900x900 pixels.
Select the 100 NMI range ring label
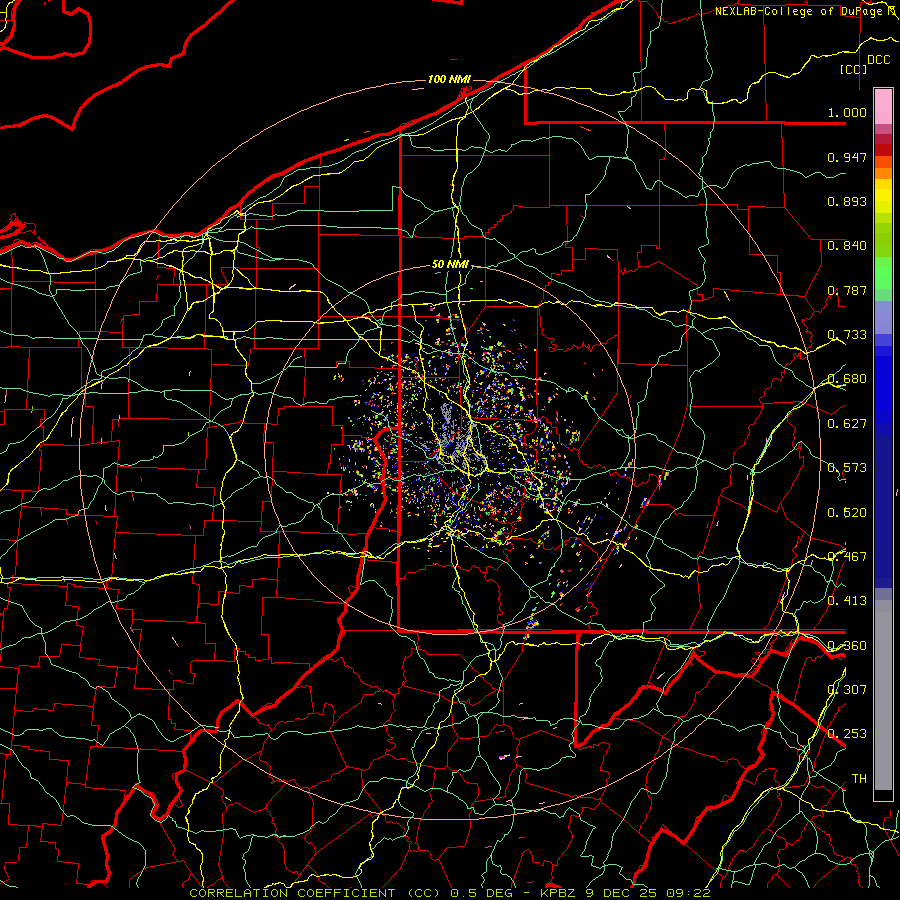(x=449, y=79)
